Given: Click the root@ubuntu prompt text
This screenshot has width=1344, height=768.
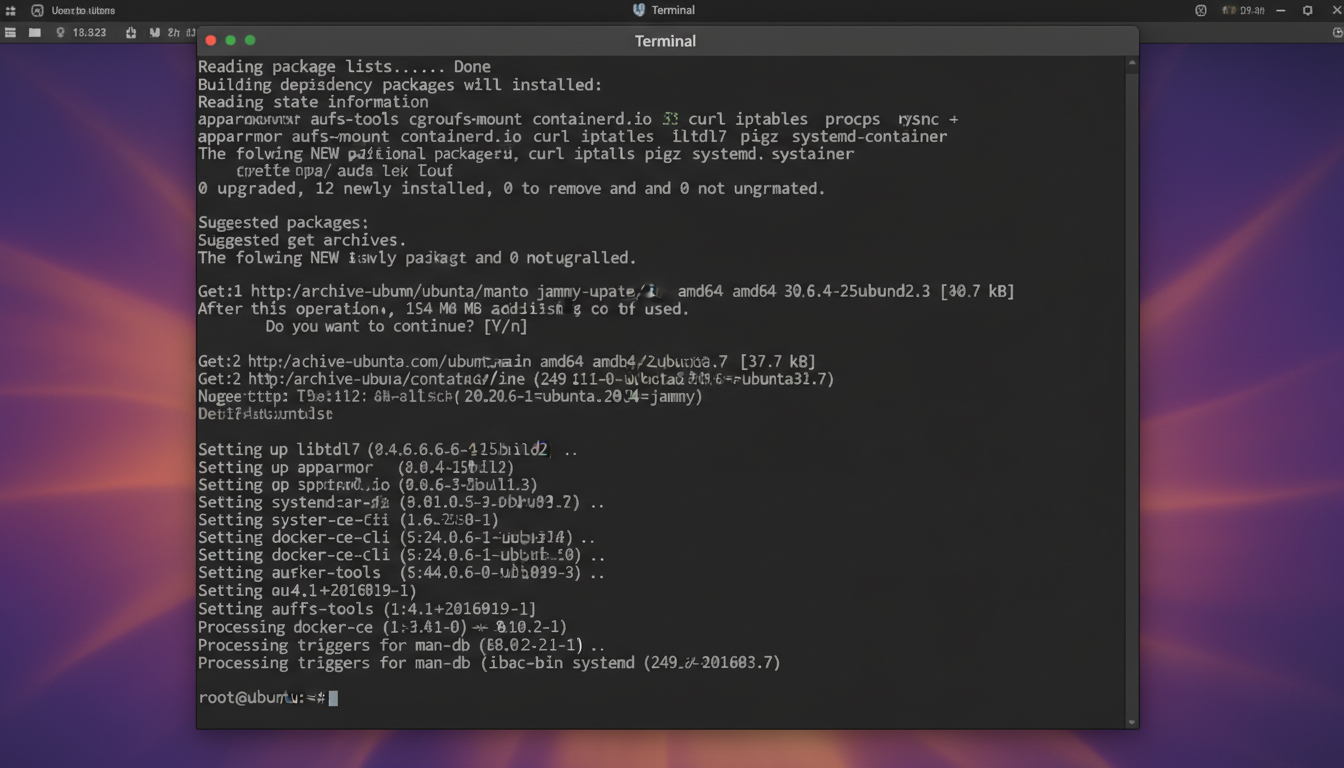Looking at the screenshot, I should coord(262,698).
